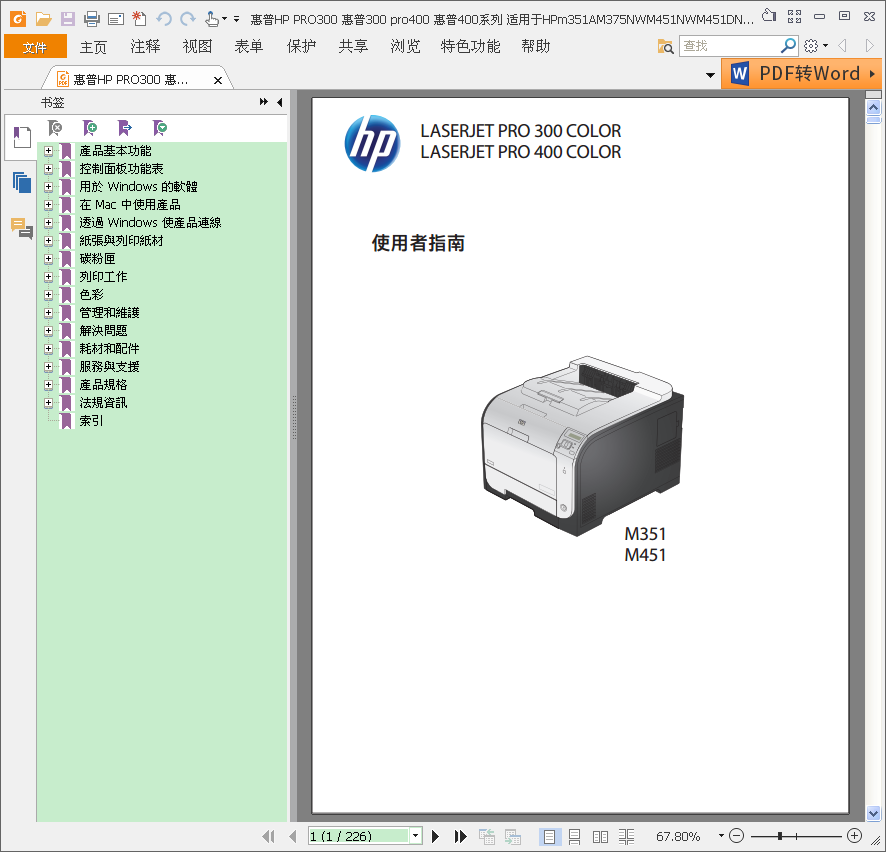Click the search magnifier icon
Screen dimensions: 886x852
click(x=788, y=46)
